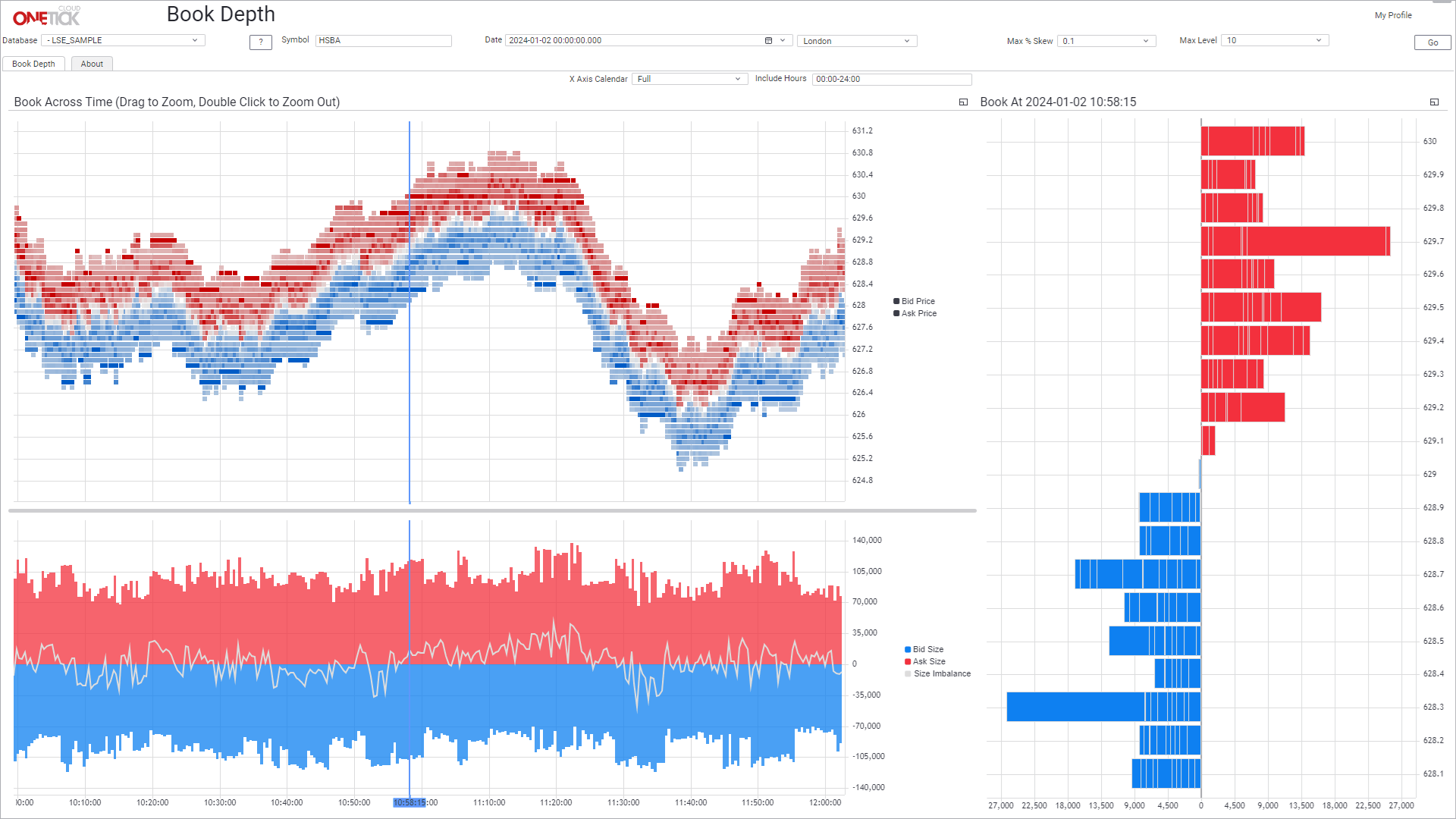Expand the Max % Skew dropdown
1456x819 pixels.
point(1106,41)
